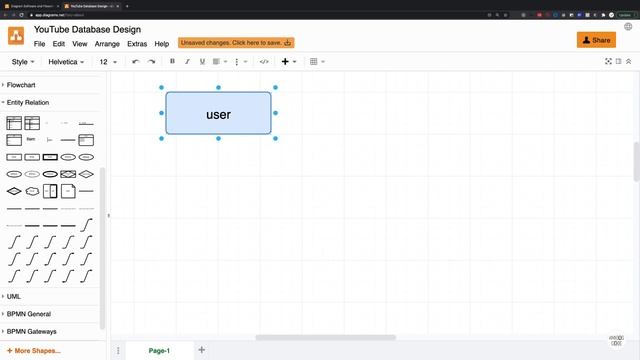Image resolution: width=640 pixels, height=360 pixels.
Task: Pick the bold-outlined ellipse attribute shape
Action: pyautogui.click(x=50, y=174)
